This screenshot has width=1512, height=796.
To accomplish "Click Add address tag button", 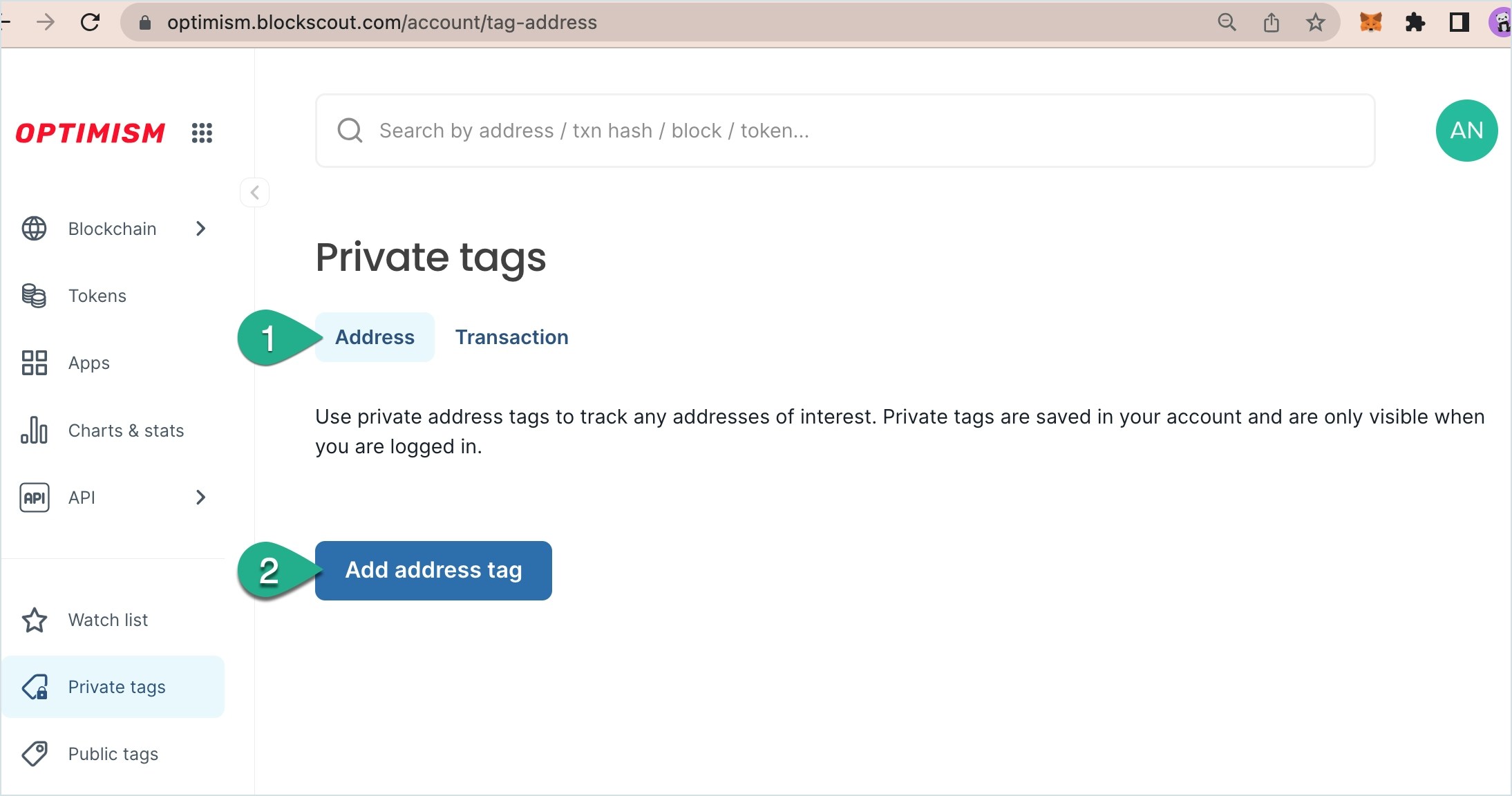I will click(433, 570).
